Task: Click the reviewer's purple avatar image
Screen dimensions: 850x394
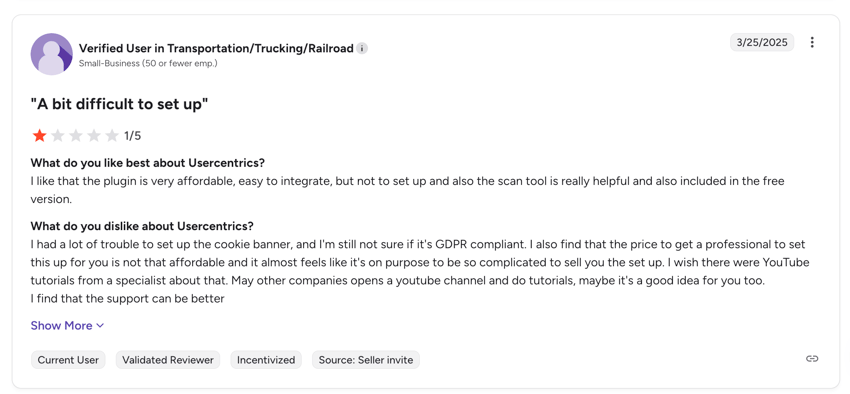Action: point(51,54)
